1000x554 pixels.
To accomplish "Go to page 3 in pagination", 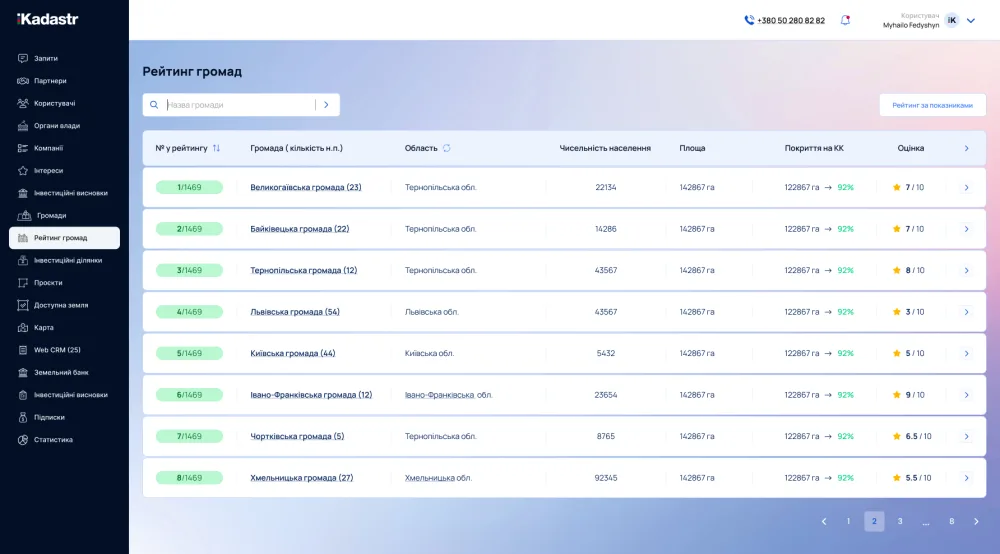I will [900, 521].
